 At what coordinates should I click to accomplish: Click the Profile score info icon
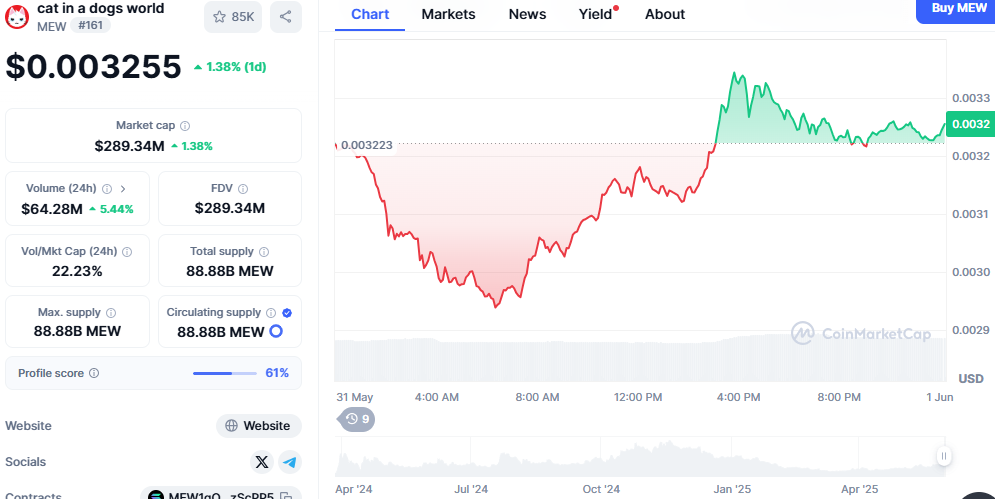pos(94,373)
